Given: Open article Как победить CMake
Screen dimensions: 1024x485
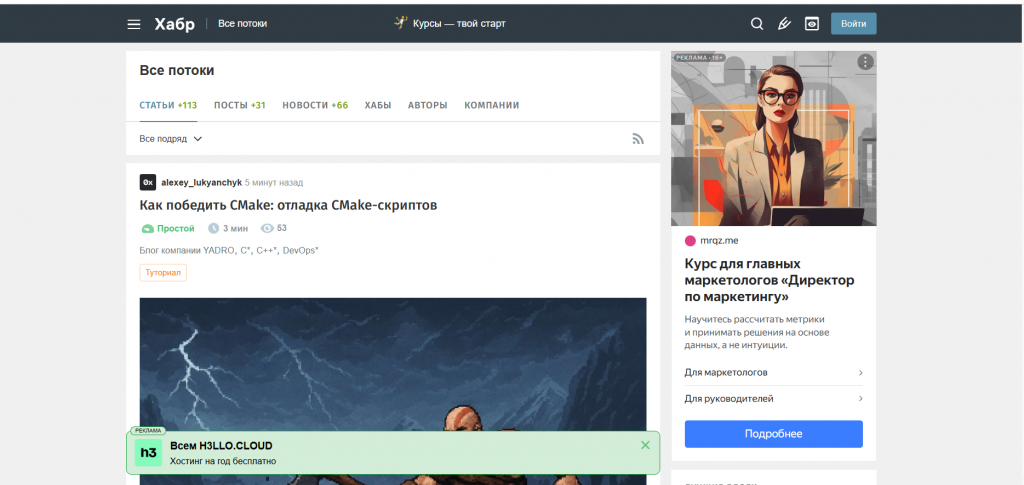Looking at the screenshot, I should [288, 205].
